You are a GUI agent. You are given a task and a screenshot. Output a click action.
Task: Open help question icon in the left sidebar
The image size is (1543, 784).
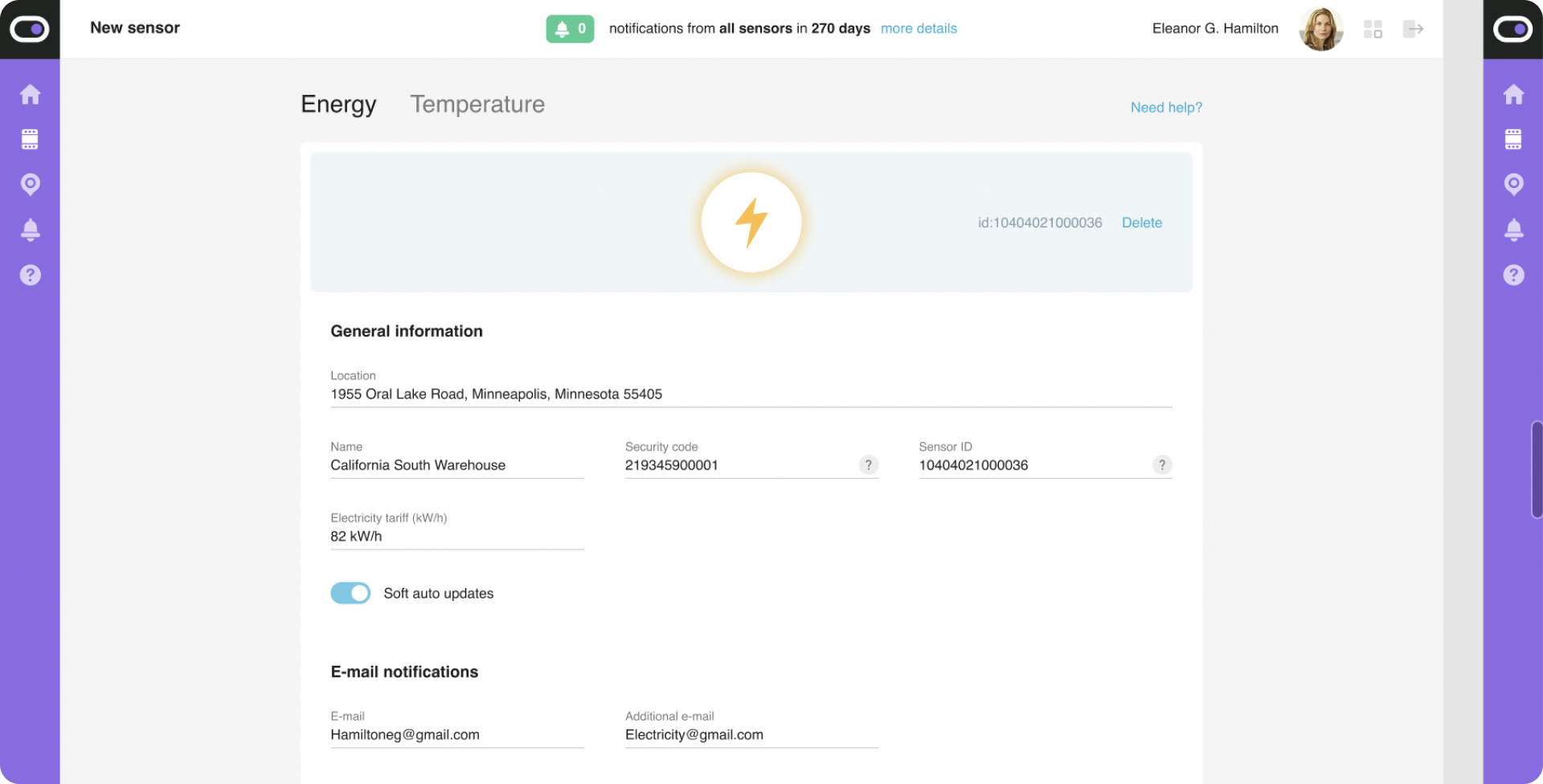point(30,275)
